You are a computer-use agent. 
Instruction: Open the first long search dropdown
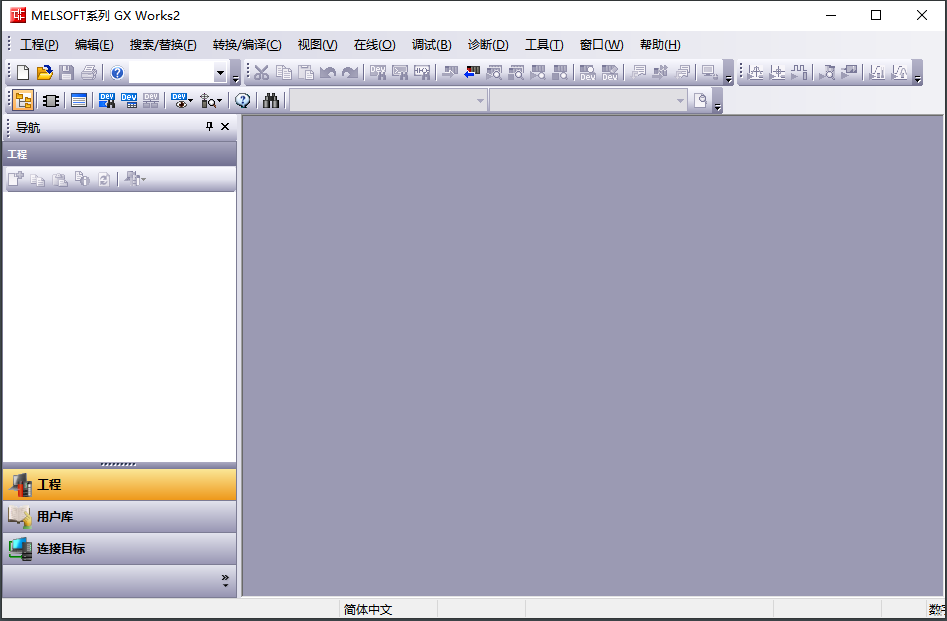[388, 100]
